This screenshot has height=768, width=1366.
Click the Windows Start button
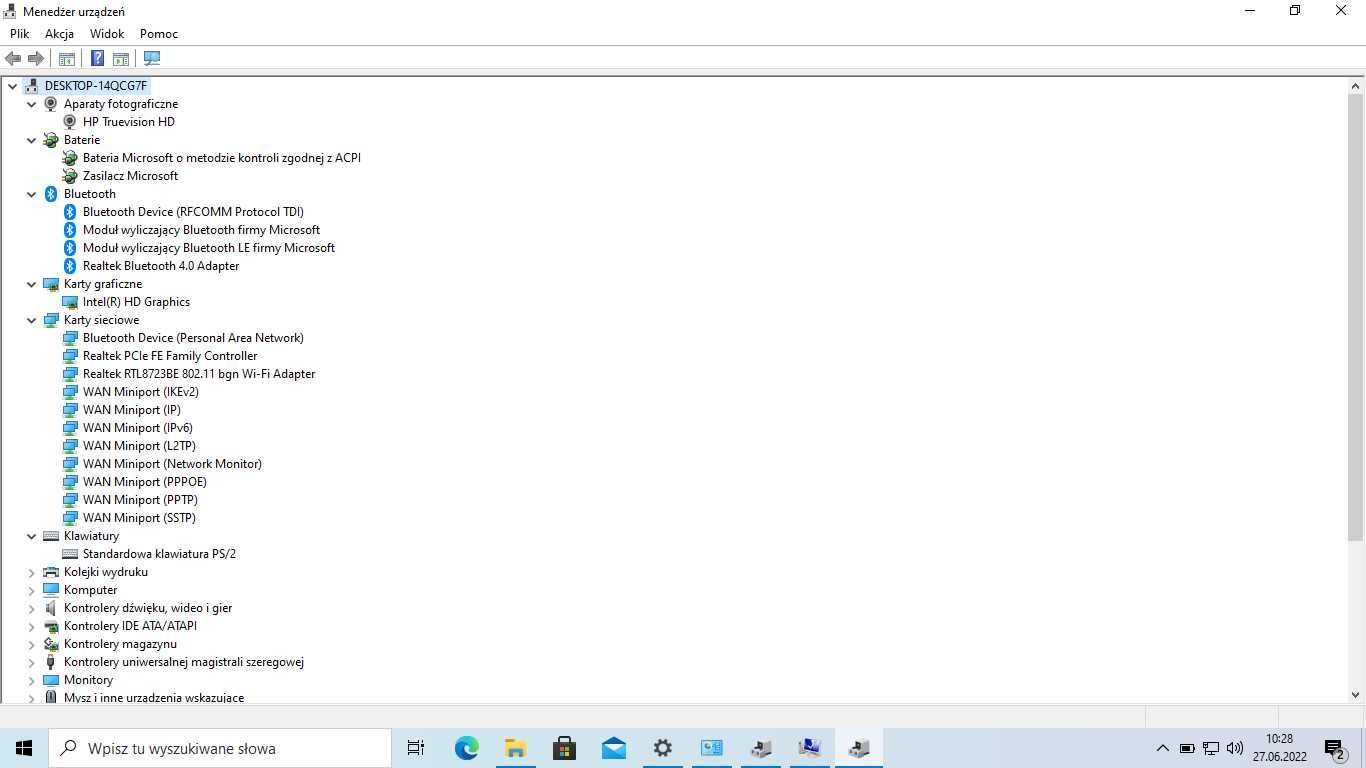[24, 748]
